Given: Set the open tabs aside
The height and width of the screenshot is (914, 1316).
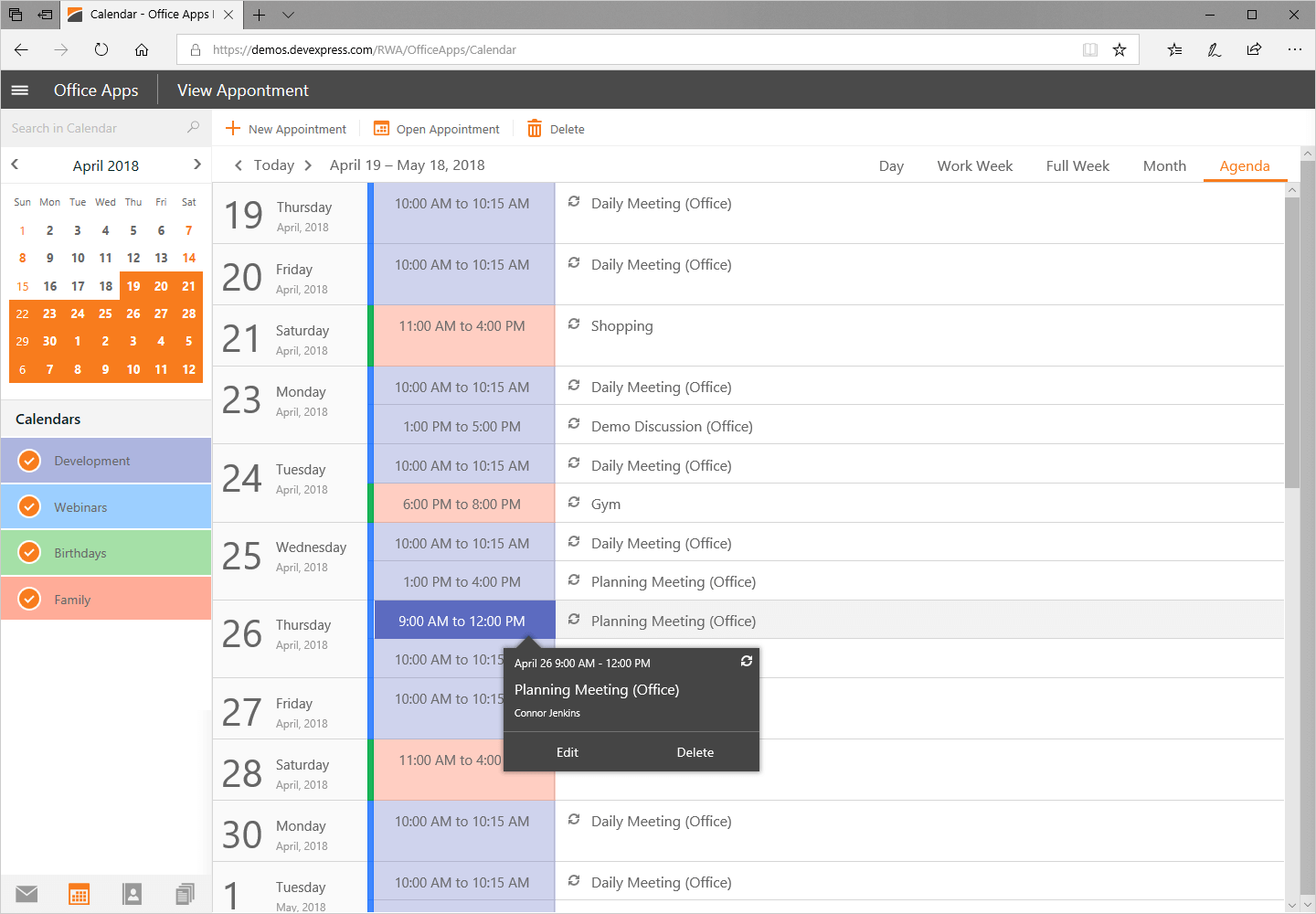Looking at the screenshot, I should pyautogui.click(x=45, y=15).
